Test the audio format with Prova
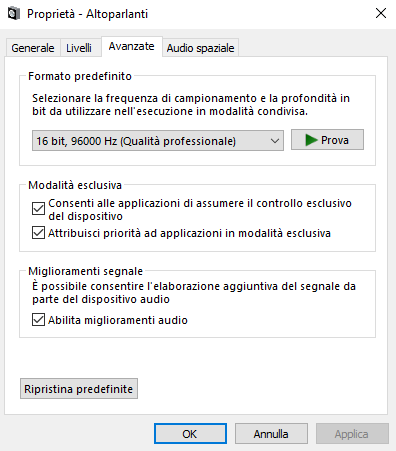 click(327, 140)
